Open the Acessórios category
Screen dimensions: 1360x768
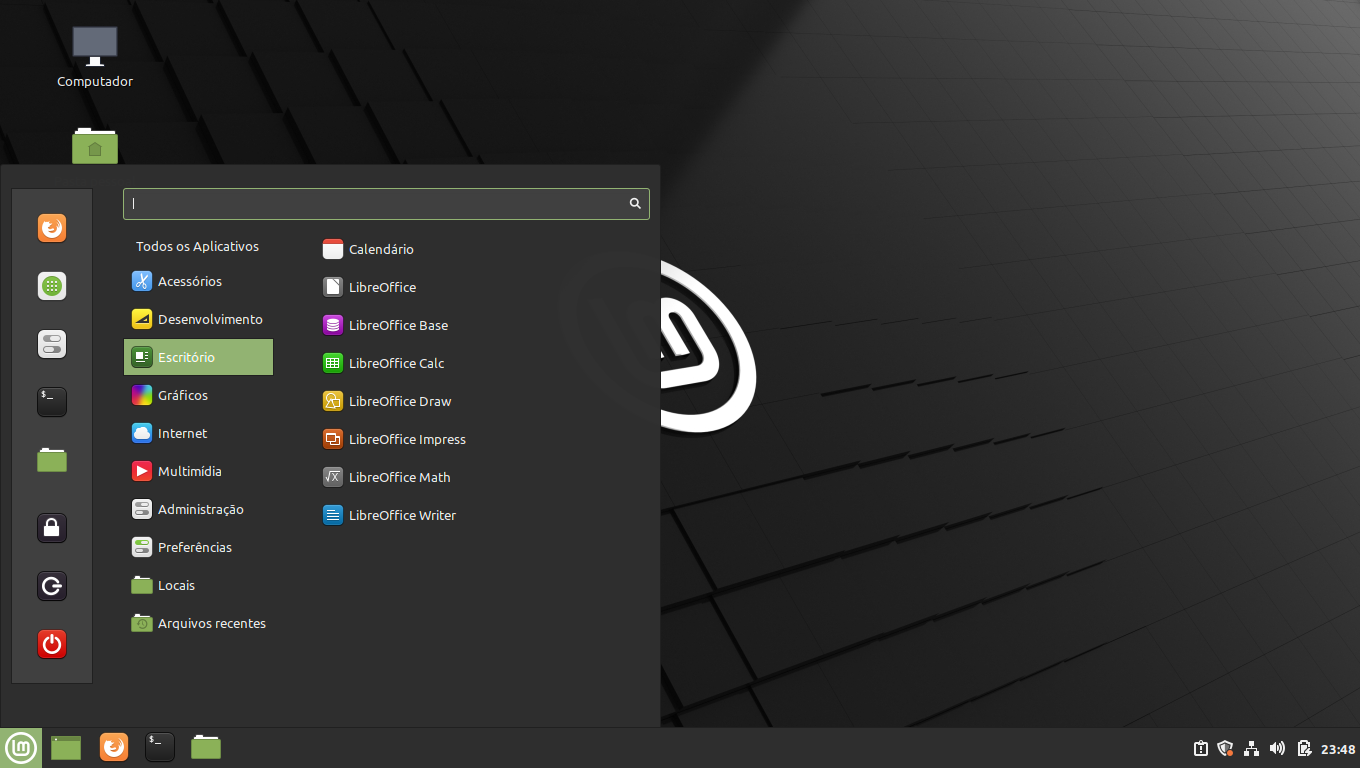(x=198, y=282)
